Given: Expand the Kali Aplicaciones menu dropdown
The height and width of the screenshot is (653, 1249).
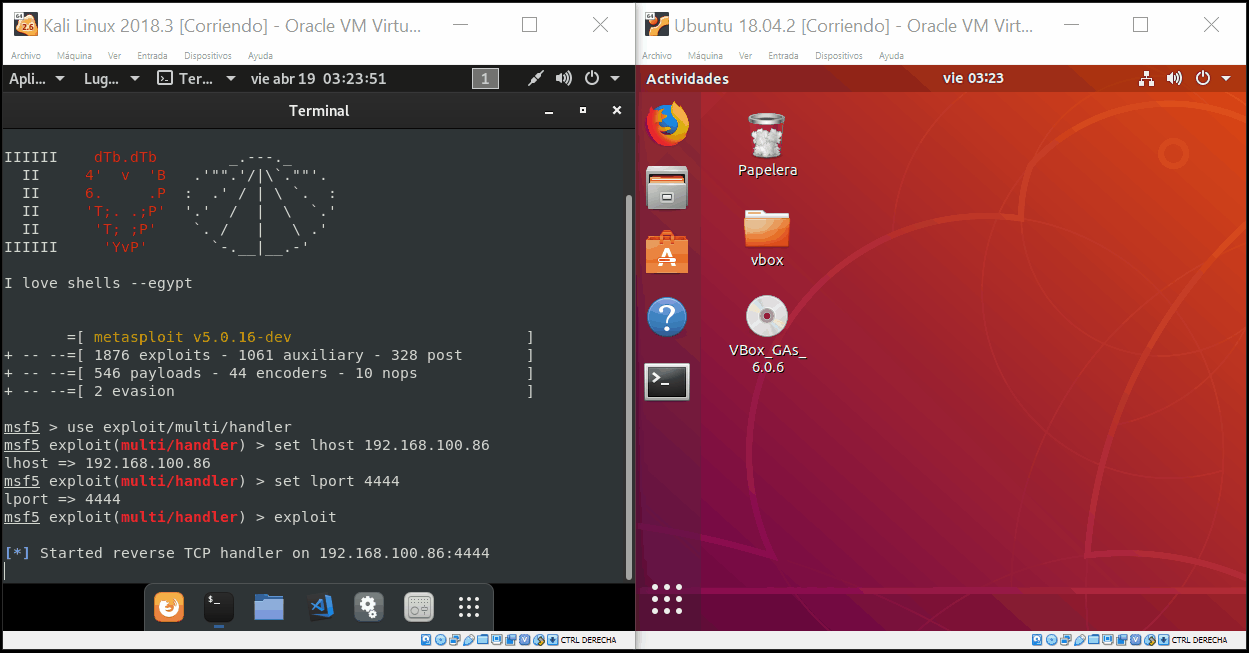Looking at the screenshot, I should coord(37,78).
